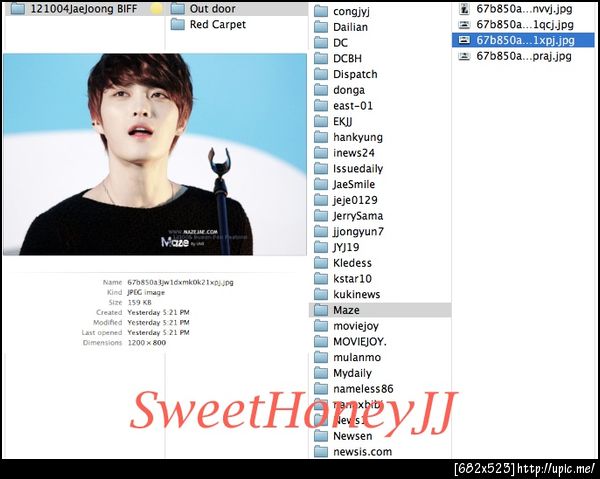Screen dimensions: 600x479
Task: Select the inews24 folder icon
Action: pyautogui.click(x=321, y=153)
